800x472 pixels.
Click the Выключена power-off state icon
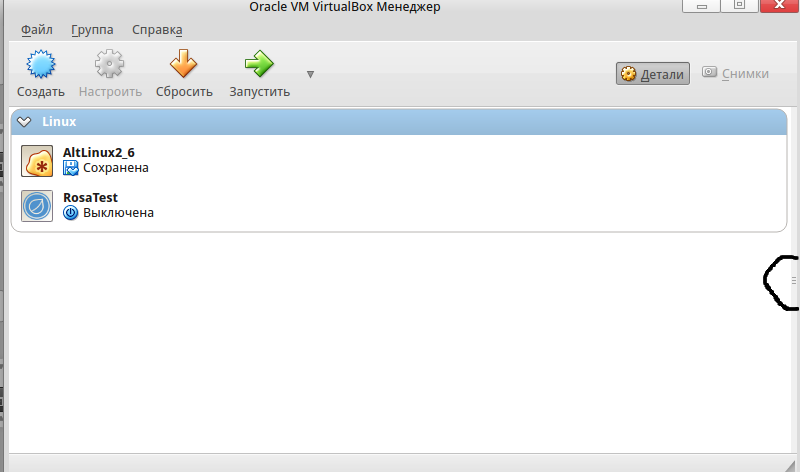(70, 213)
